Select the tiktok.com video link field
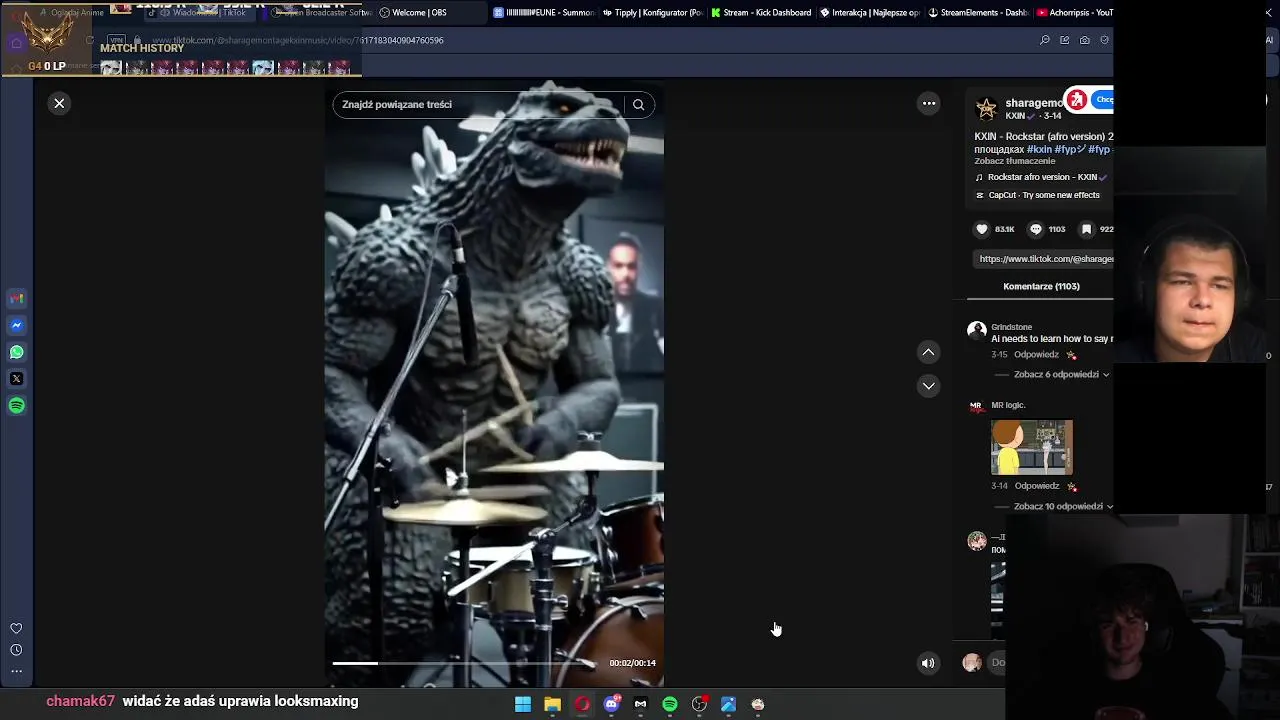Image resolution: width=1280 pixels, height=720 pixels. [1044, 259]
